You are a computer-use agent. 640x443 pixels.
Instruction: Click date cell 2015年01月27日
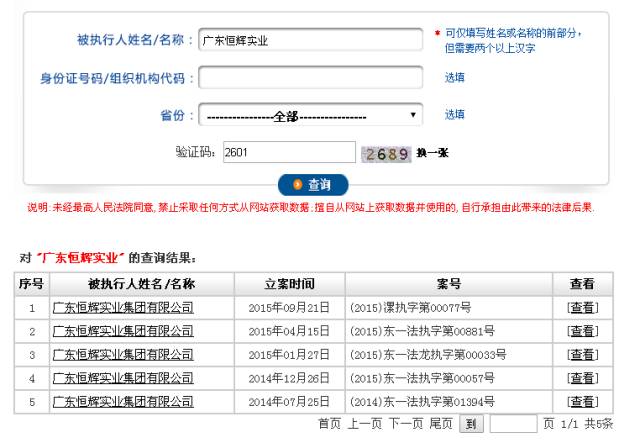pyautogui.click(x=289, y=355)
